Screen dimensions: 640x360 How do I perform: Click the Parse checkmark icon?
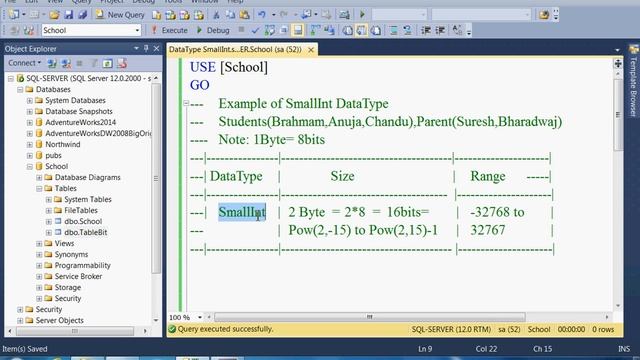256,30
